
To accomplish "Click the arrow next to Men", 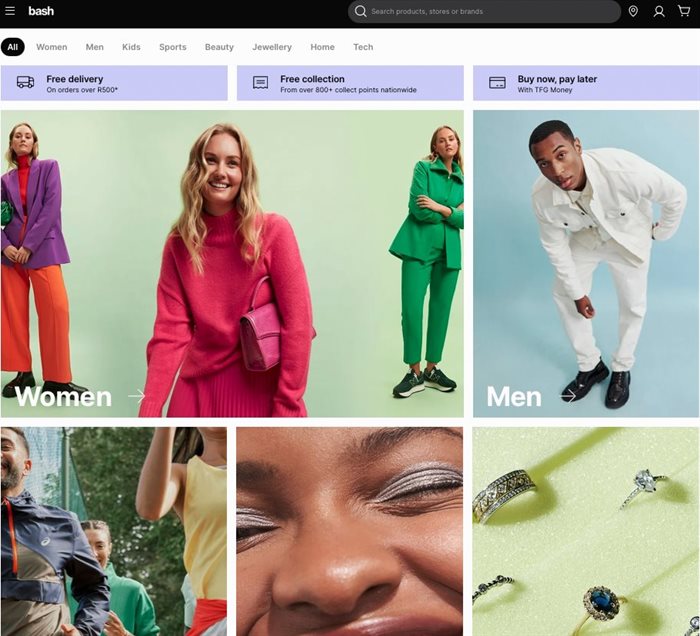I will coord(568,397).
